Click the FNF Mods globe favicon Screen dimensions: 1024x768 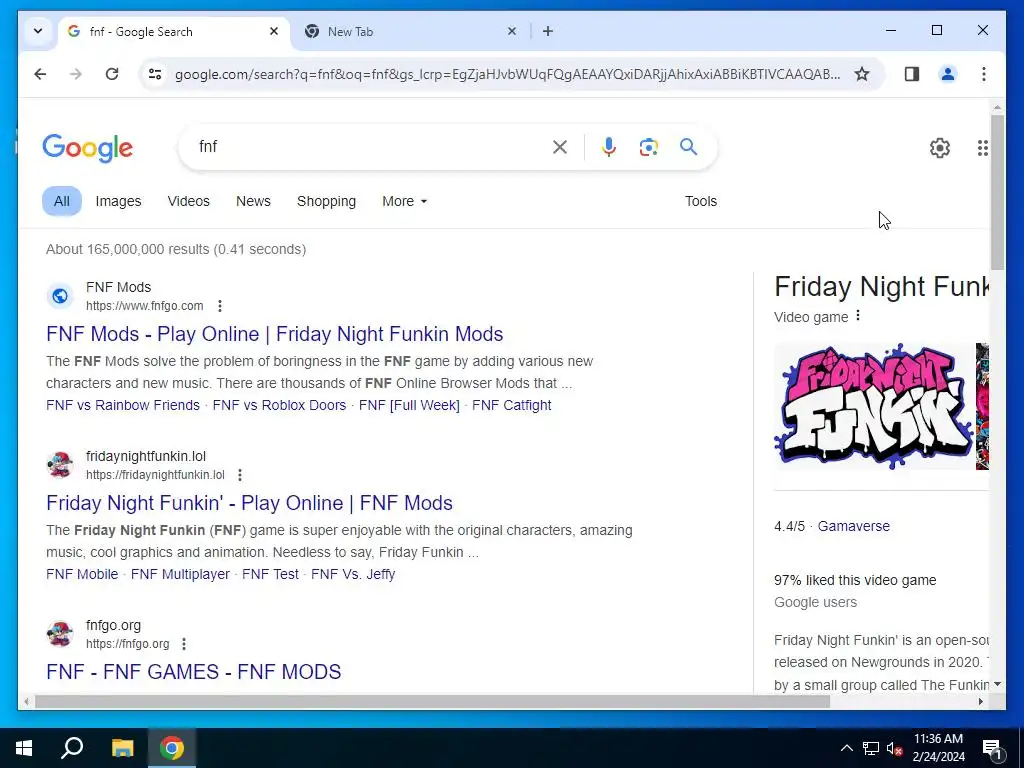pyautogui.click(x=60, y=296)
